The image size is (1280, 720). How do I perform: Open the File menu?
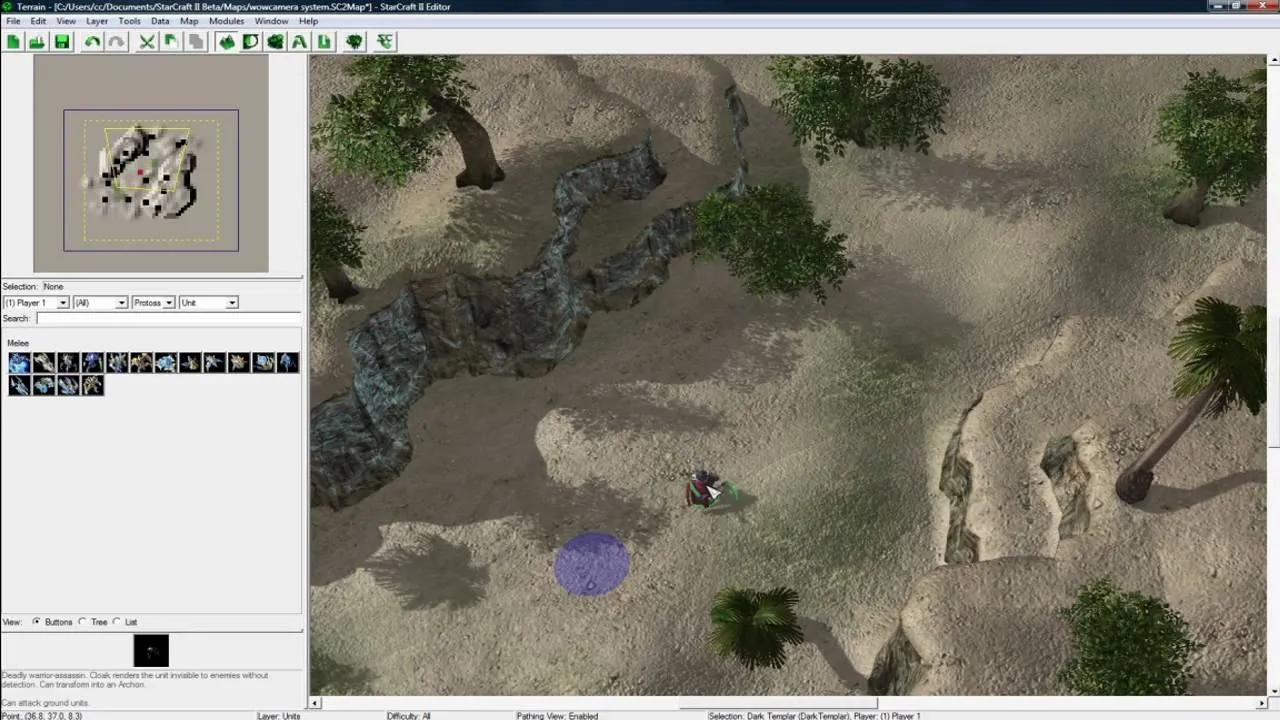[x=13, y=21]
